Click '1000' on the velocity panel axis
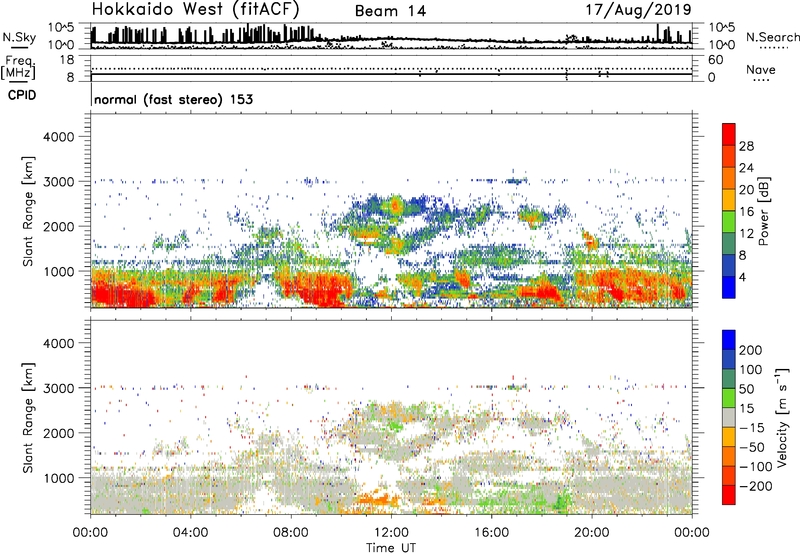This screenshot has height=554, width=800. tap(58, 478)
